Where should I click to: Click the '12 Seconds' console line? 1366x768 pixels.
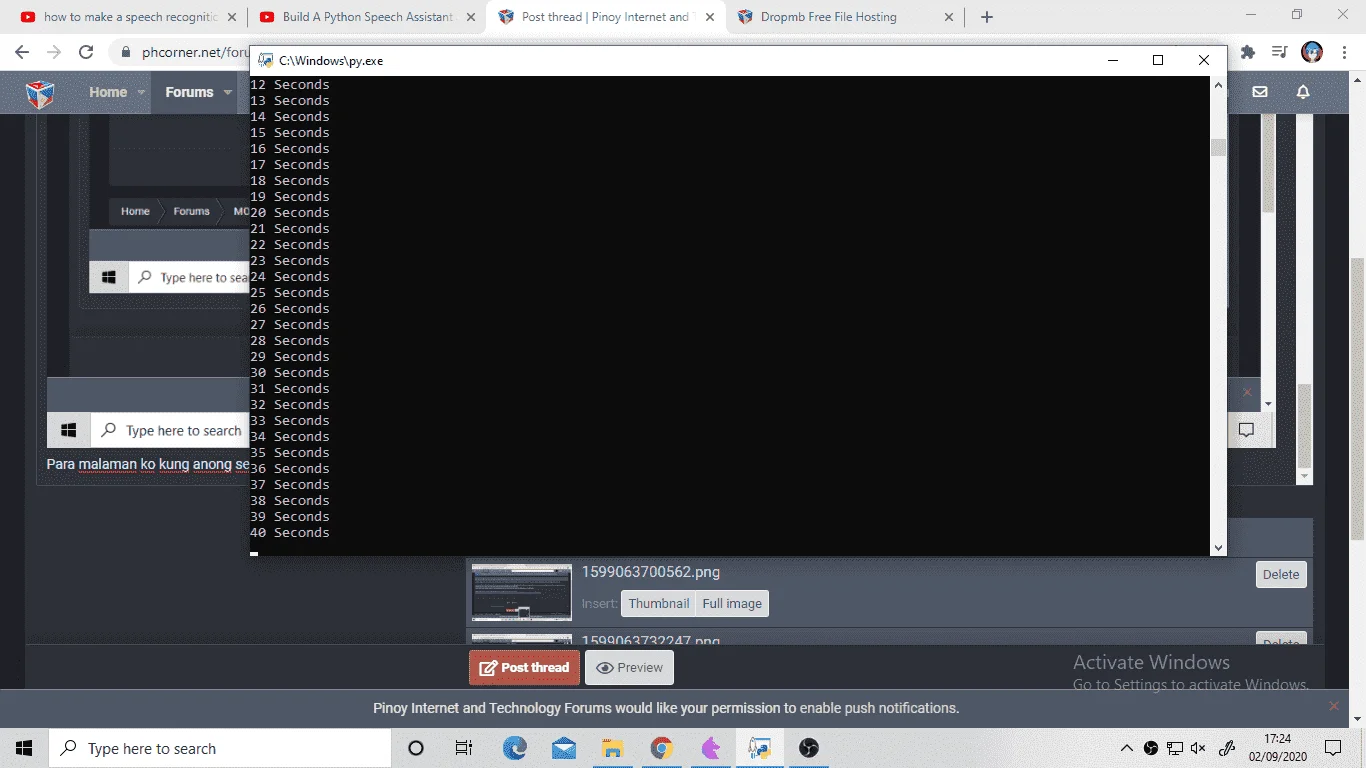point(289,84)
